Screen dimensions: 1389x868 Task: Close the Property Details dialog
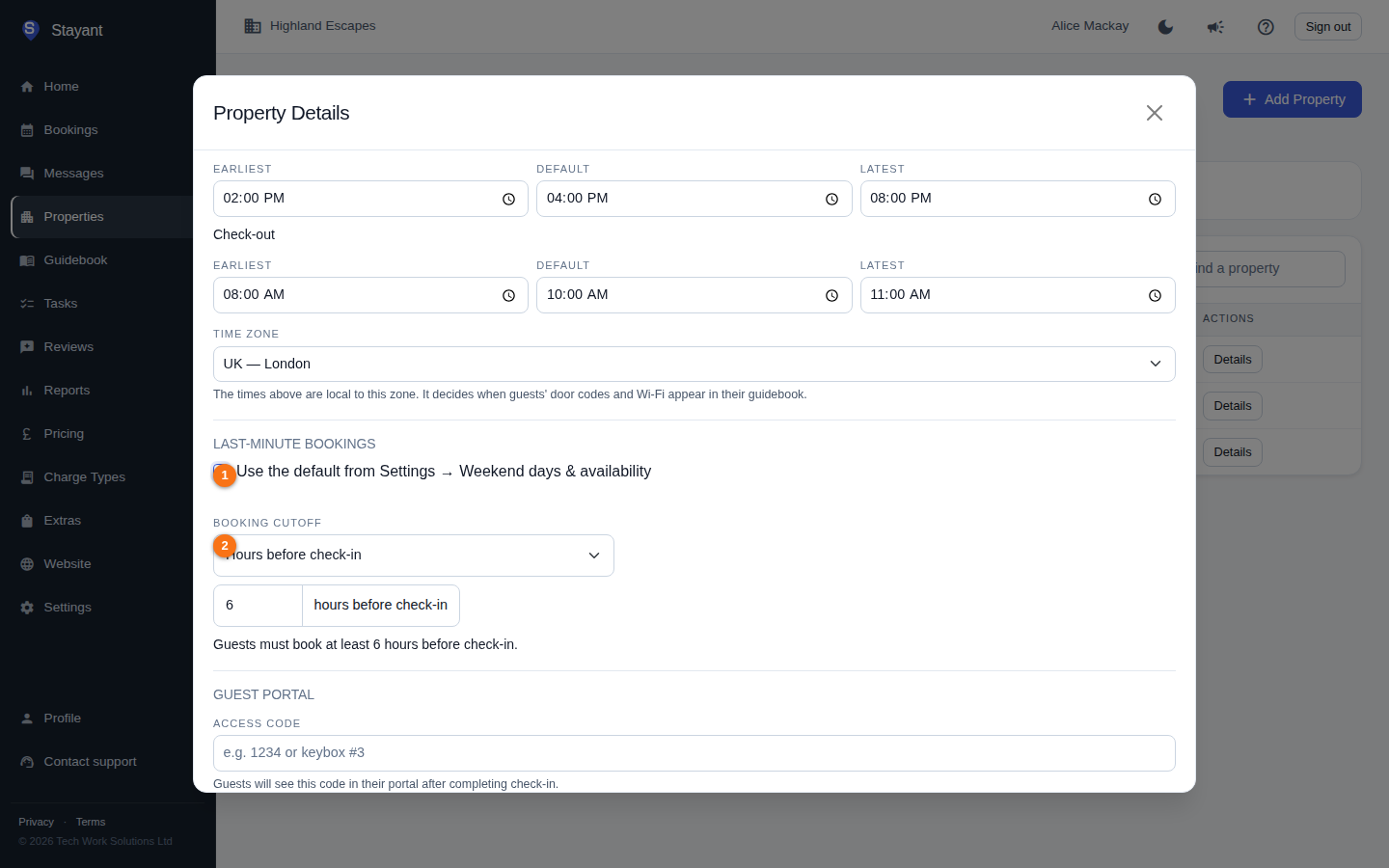[1155, 113]
